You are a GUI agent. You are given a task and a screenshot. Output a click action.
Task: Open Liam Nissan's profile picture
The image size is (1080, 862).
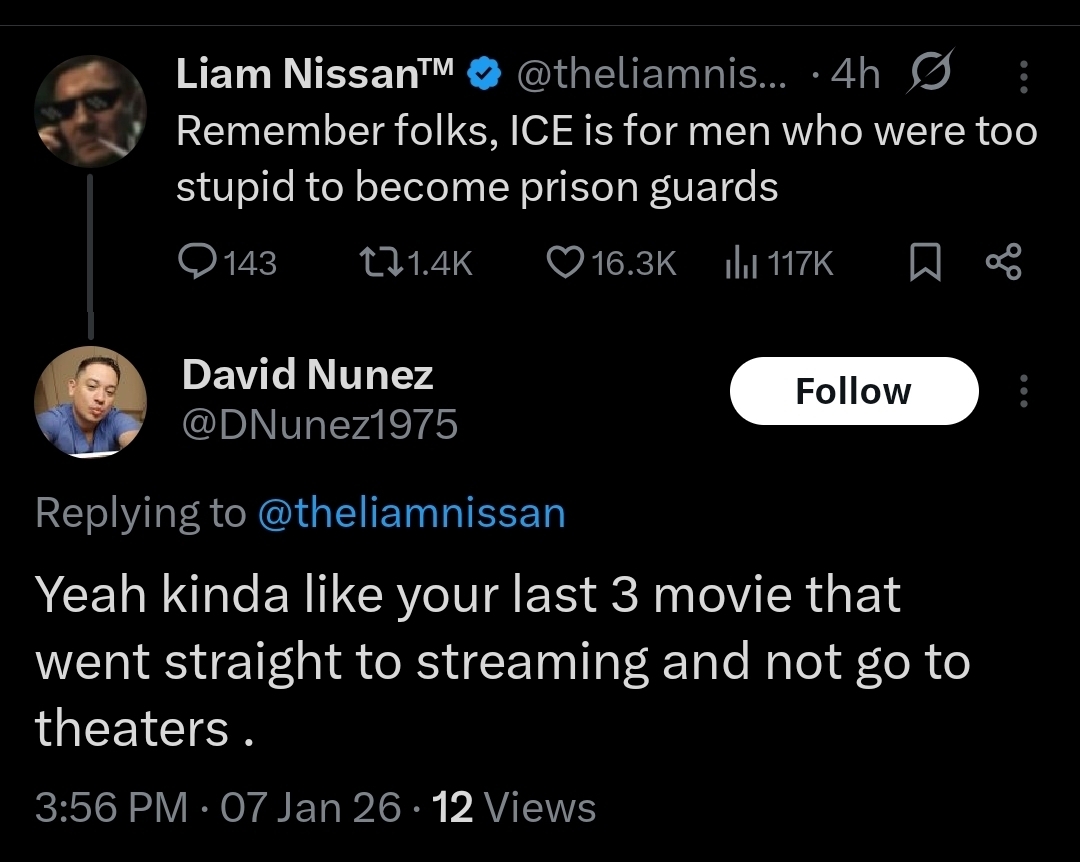(91, 113)
